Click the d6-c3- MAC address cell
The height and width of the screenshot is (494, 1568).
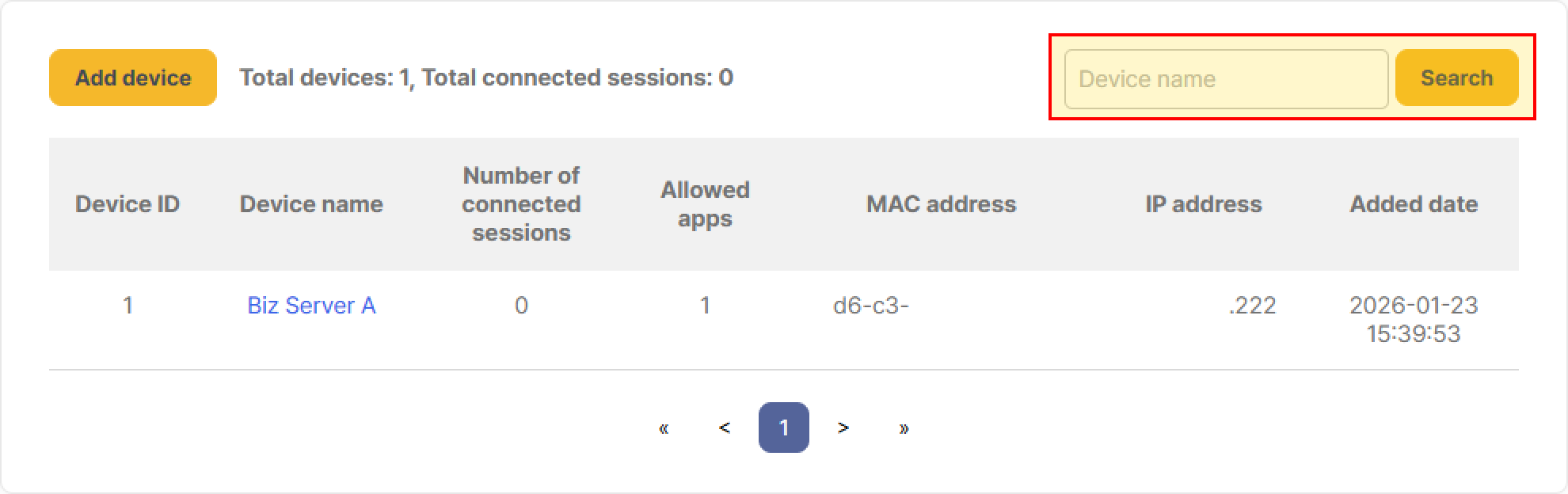click(x=871, y=306)
